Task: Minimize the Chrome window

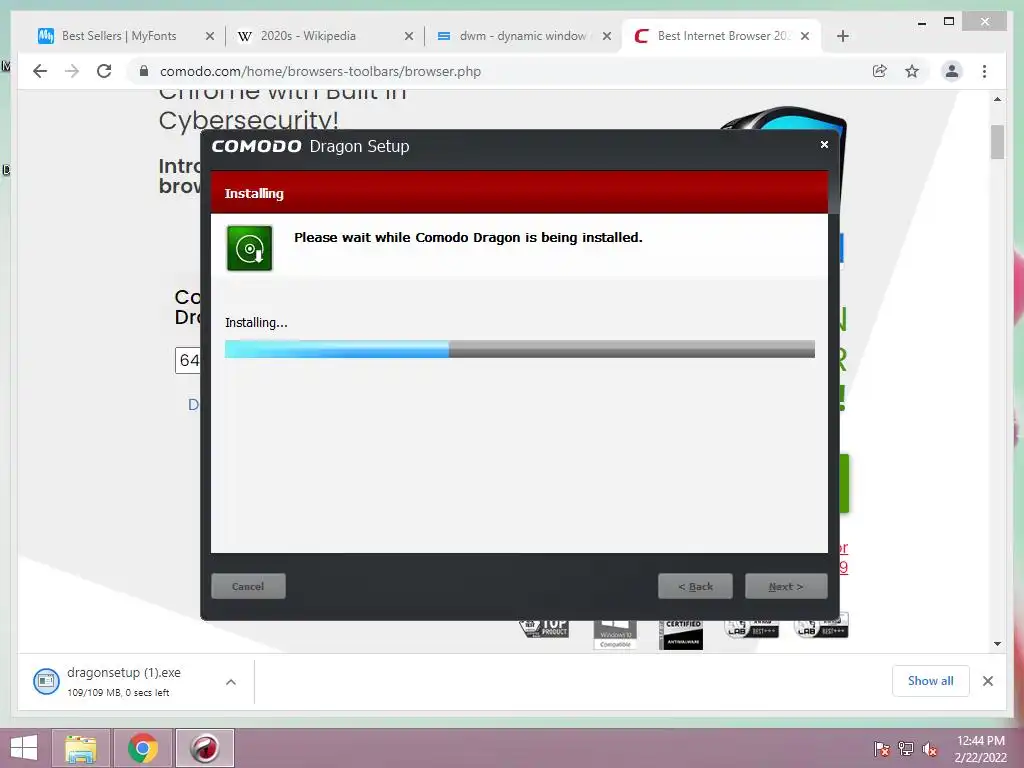Action: (921, 22)
